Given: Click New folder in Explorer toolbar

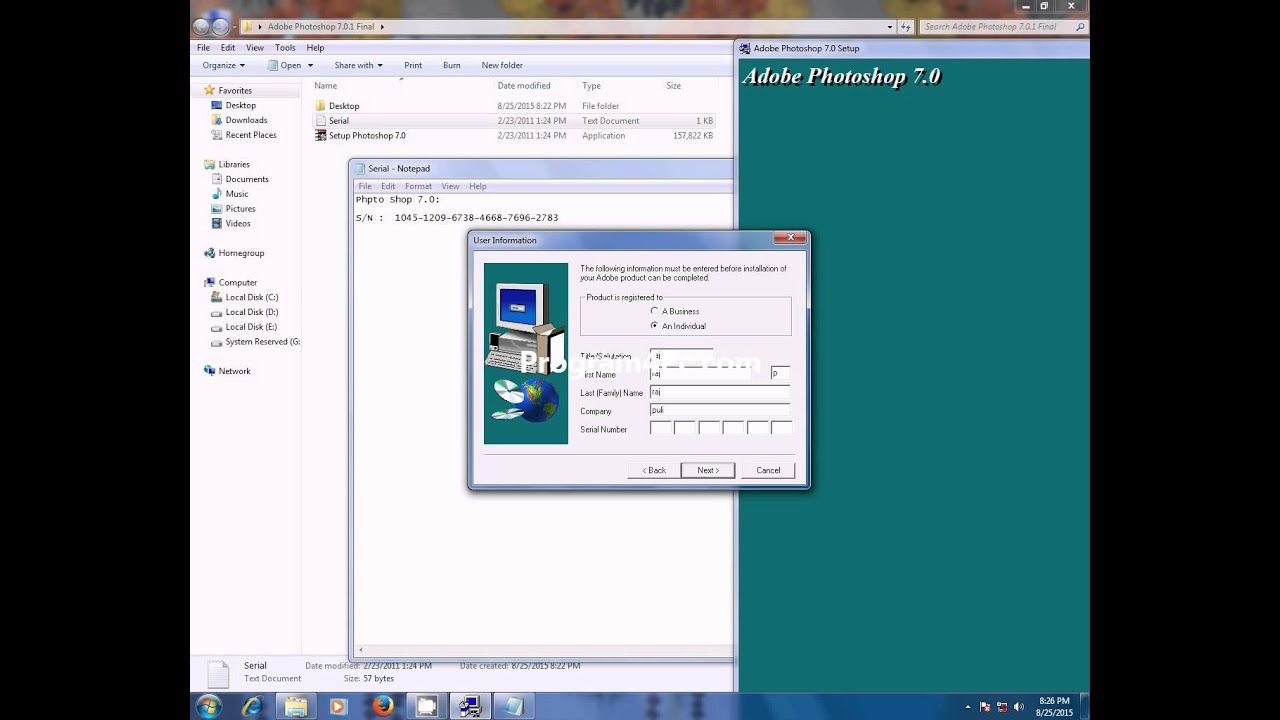Looking at the screenshot, I should (502, 66).
